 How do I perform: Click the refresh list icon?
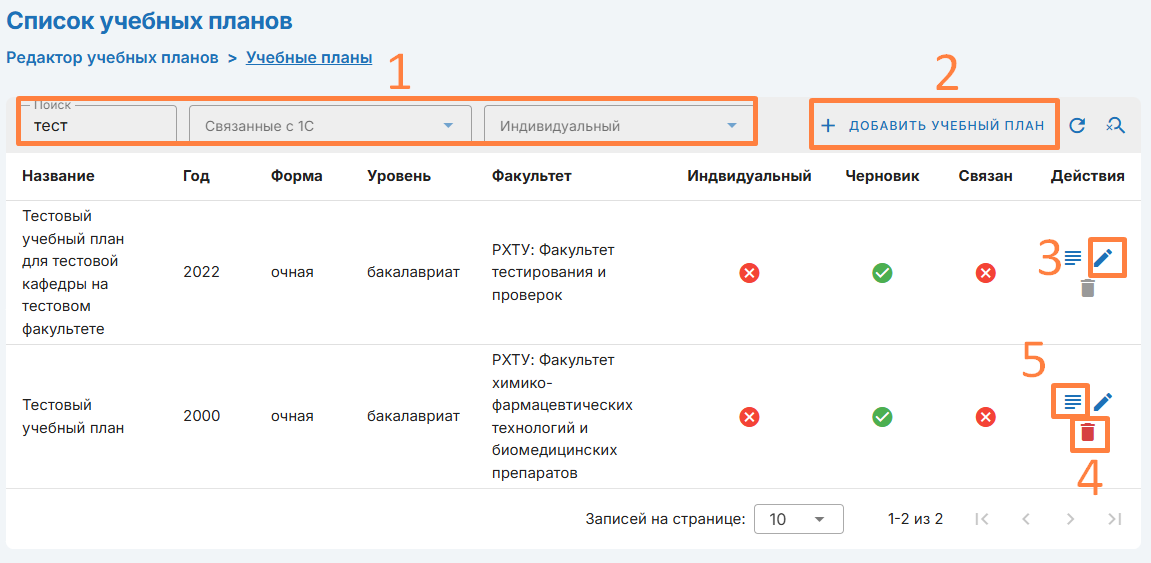point(1077,125)
